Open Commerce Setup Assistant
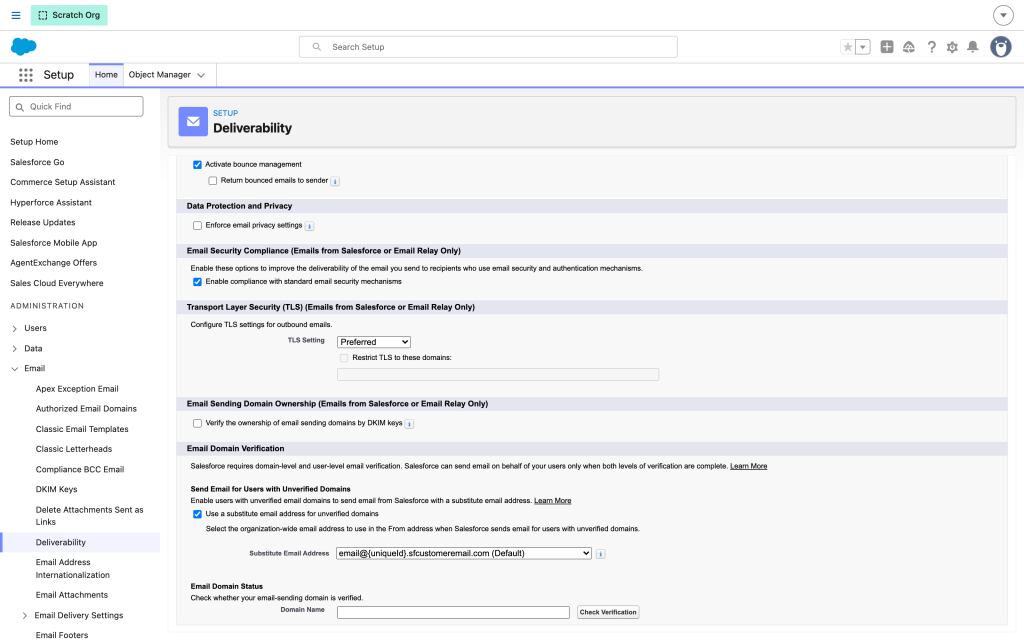This screenshot has height=640, width=1024. (63, 182)
